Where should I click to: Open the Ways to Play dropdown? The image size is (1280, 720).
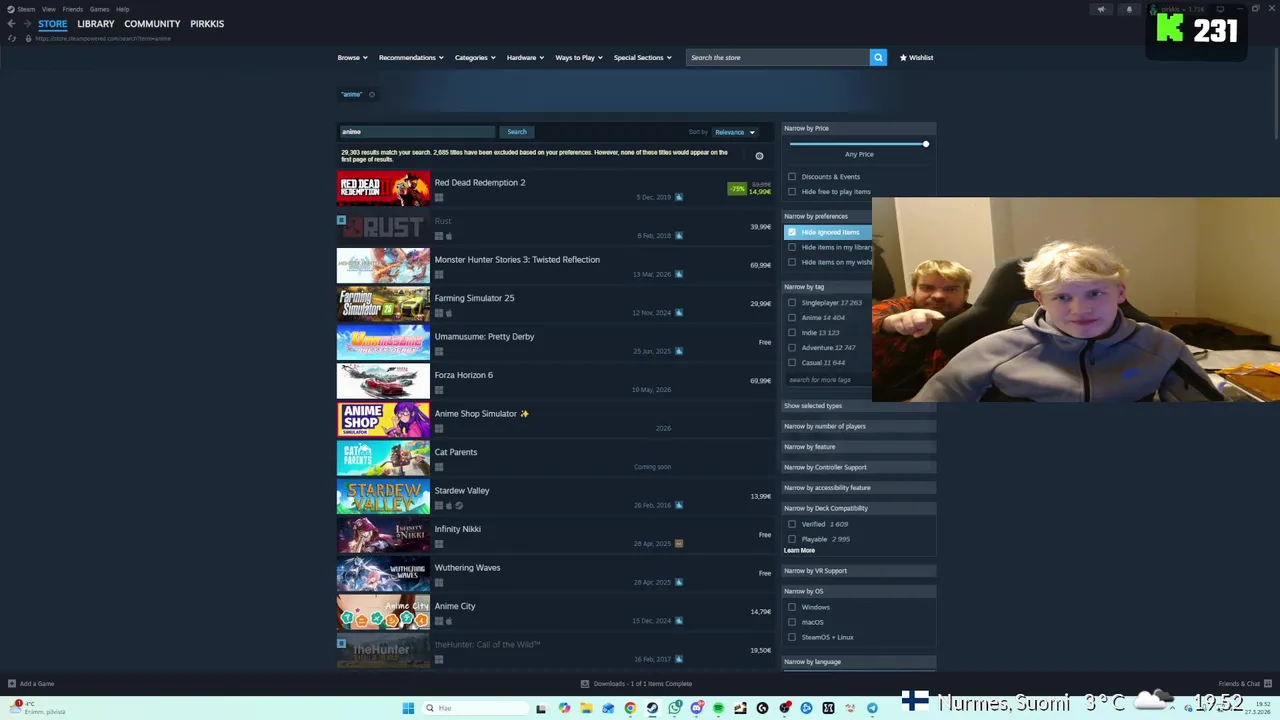579,57
